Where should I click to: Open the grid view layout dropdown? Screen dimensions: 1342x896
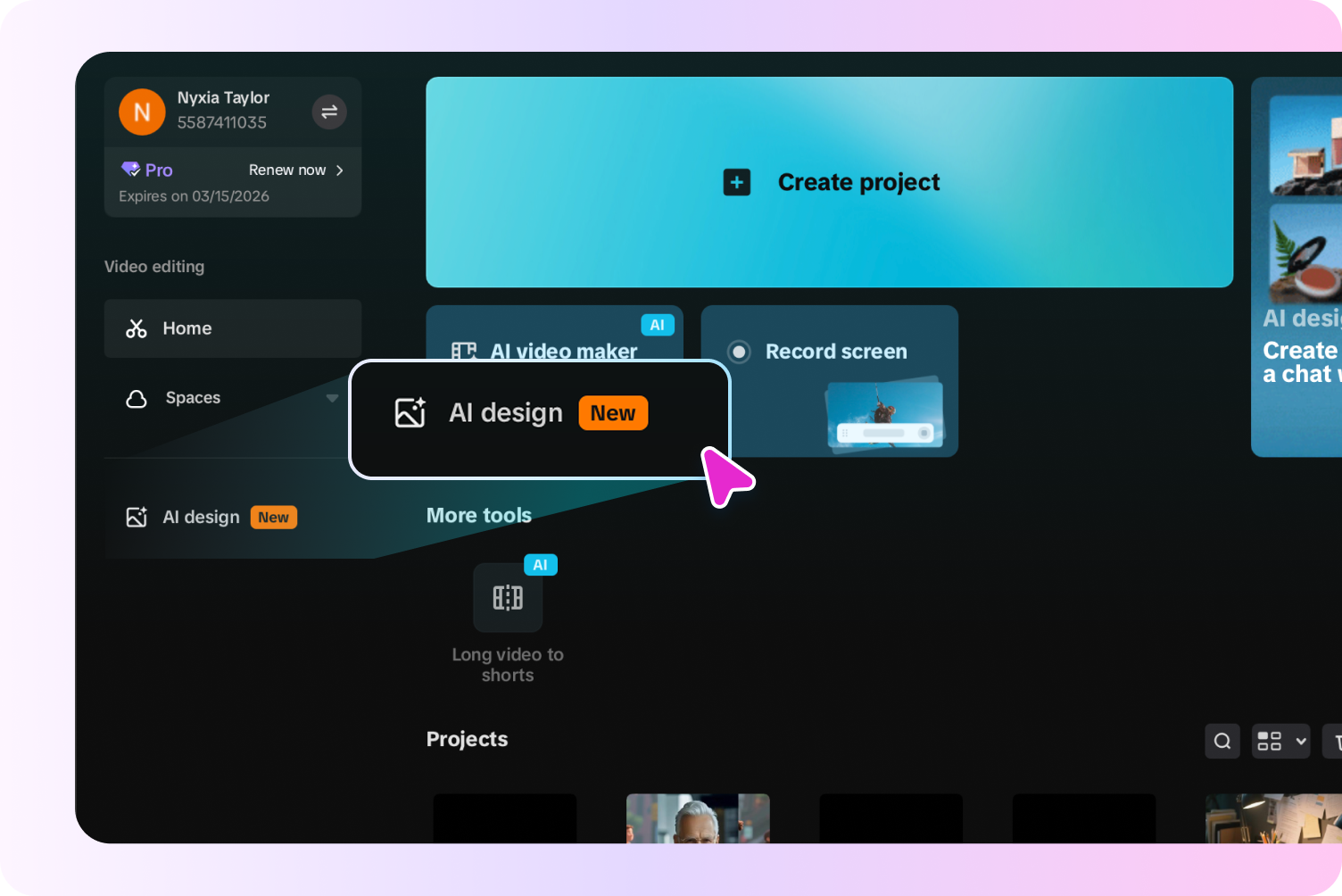tap(1280, 741)
